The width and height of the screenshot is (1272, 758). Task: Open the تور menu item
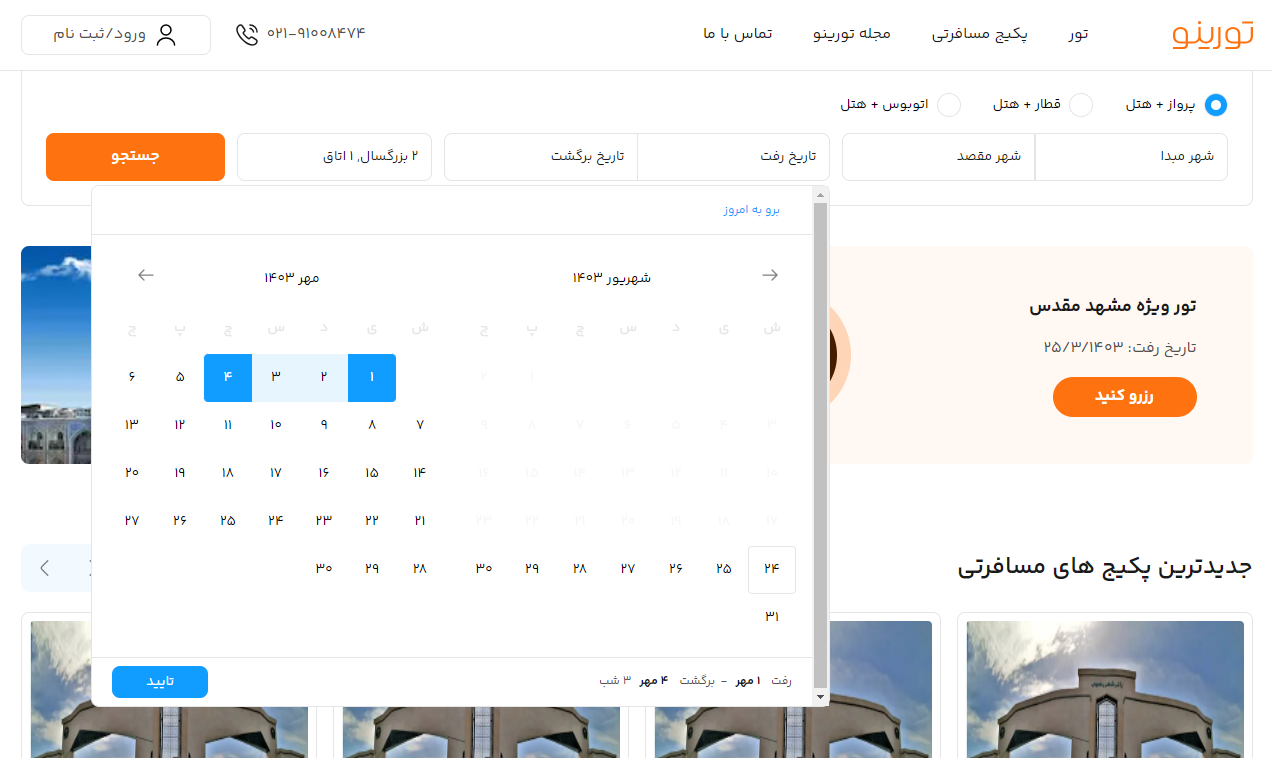pos(1077,34)
